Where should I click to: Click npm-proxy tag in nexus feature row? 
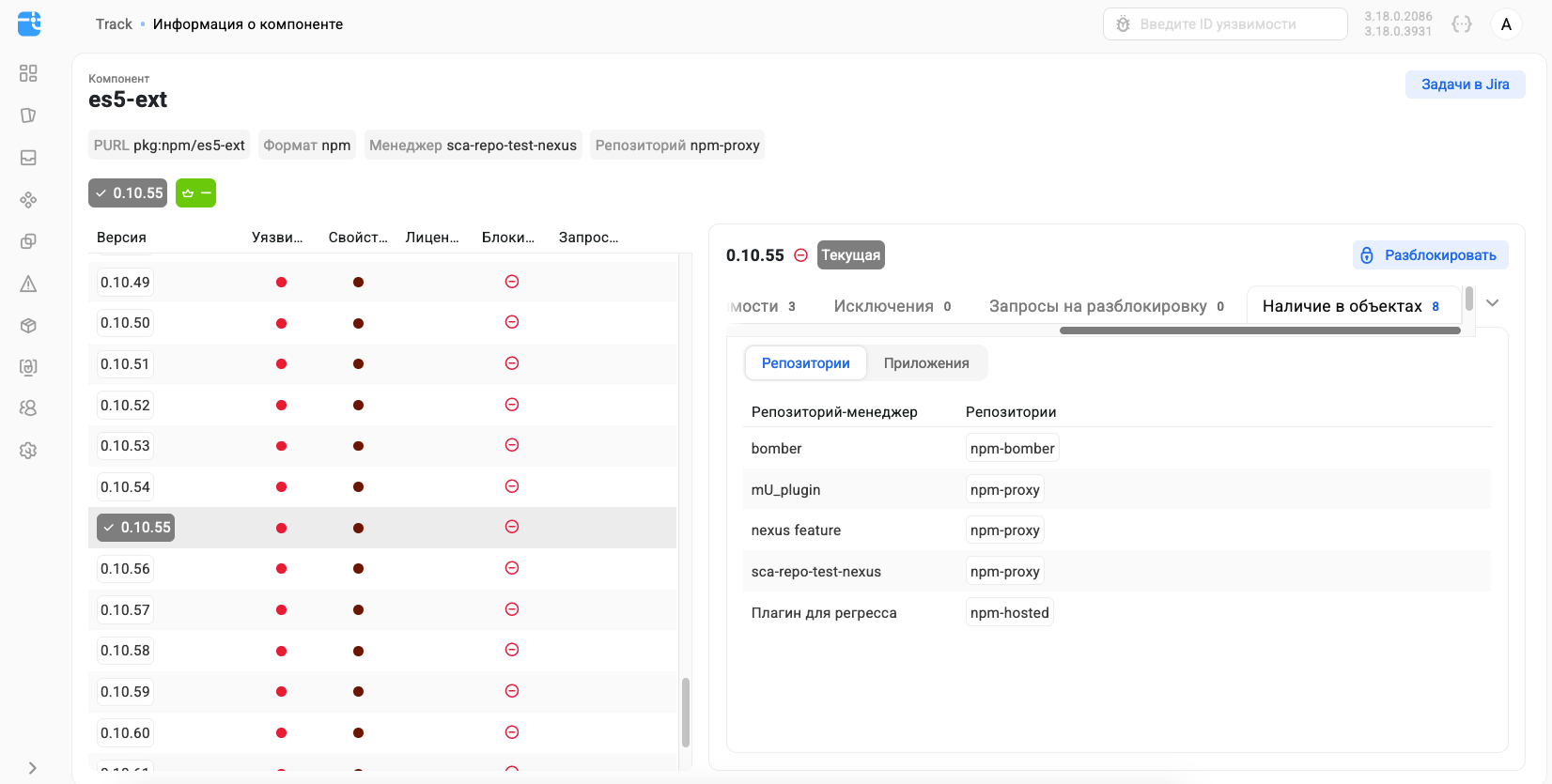pyautogui.click(x=1004, y=530)
